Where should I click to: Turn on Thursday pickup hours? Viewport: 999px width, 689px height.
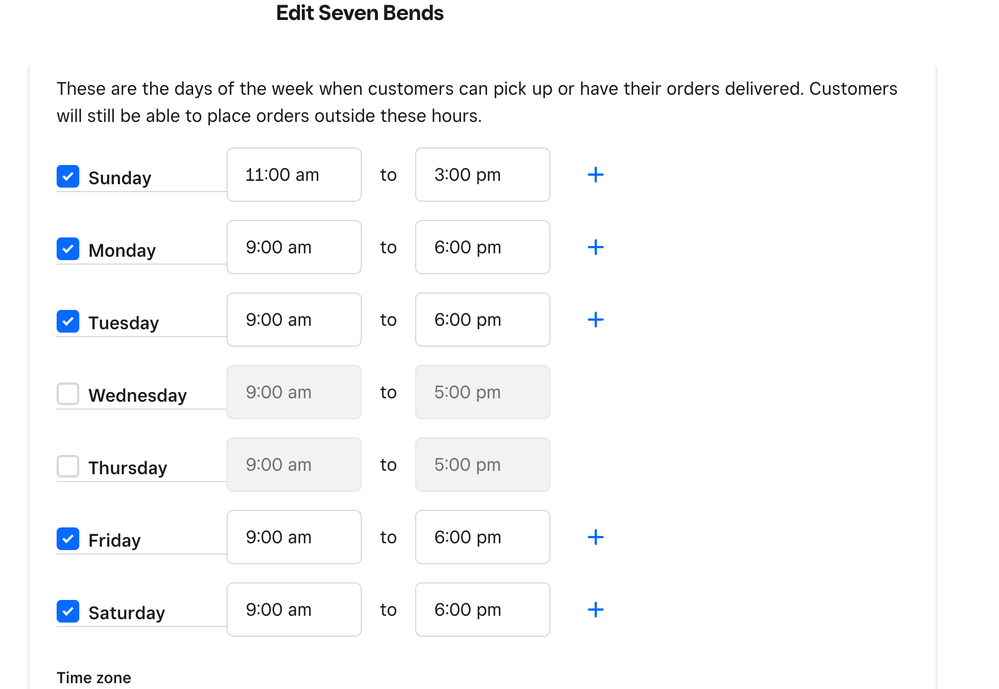click(x=68, y=466)
